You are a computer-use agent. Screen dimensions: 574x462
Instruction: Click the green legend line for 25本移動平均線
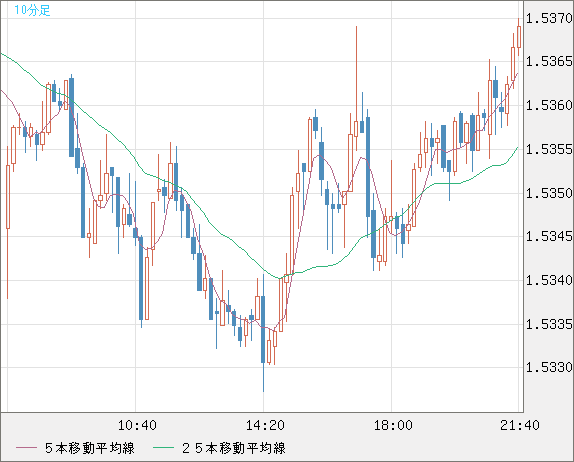pyautogui.click(x=163, y=448)
